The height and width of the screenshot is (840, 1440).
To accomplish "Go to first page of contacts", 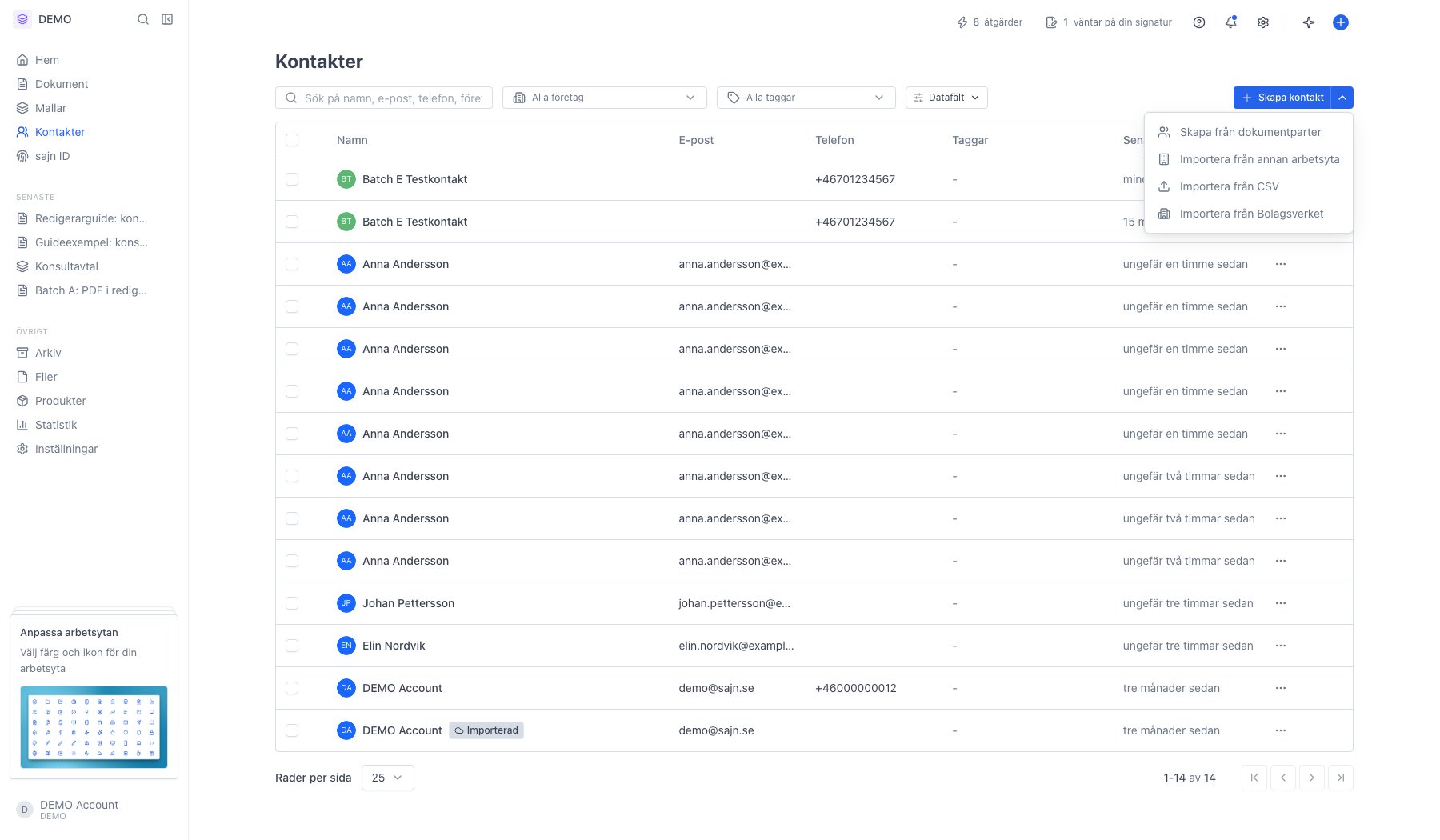I will [1254, 778].
